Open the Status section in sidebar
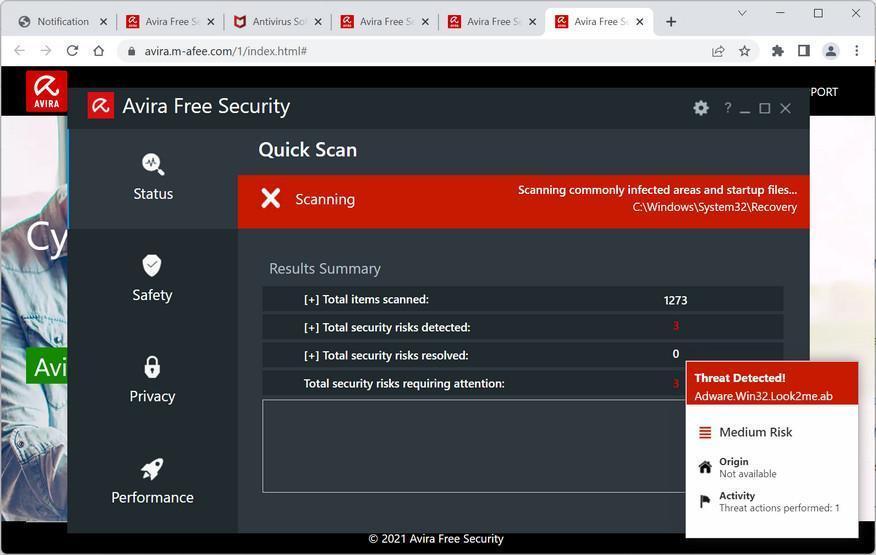Screen dimensions: 876x555 [153, 177]
